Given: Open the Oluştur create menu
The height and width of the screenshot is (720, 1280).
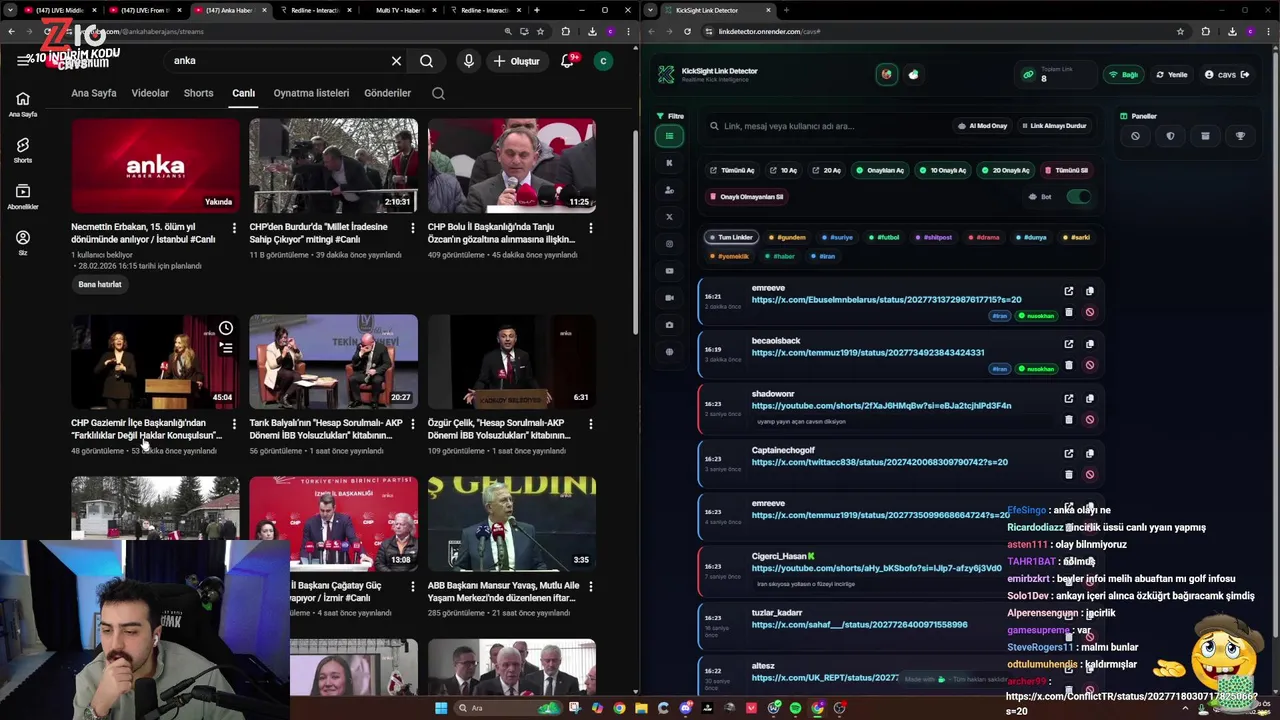Looking at the screenshot, I should point(516,61).
